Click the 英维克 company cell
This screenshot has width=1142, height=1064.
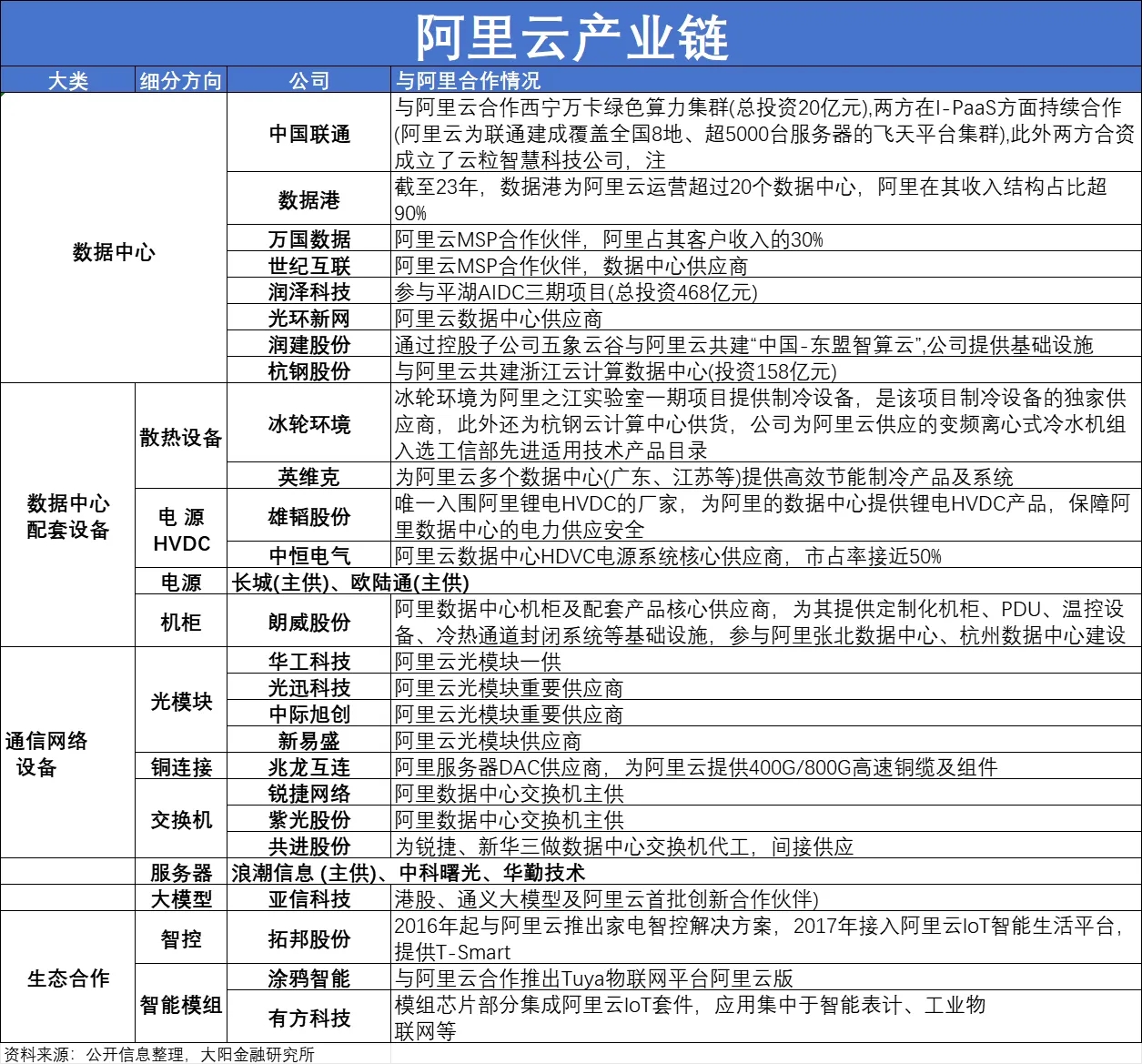[309, 477]
